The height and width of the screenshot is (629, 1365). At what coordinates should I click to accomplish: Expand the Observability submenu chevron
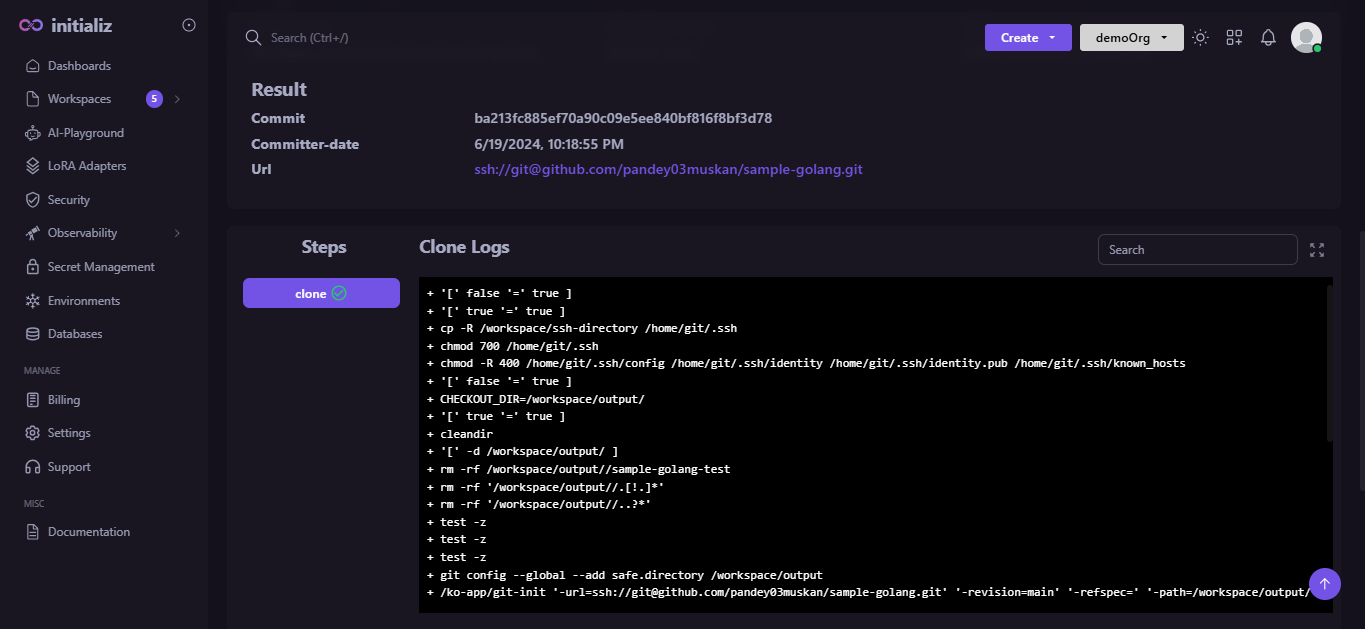pyautogui.click(x=177, y=233)
